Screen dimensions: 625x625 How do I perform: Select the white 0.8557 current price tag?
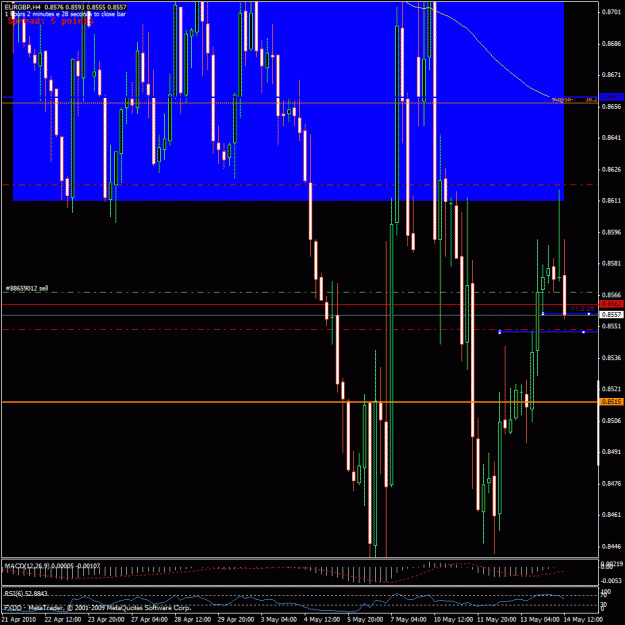pos(611,314)
